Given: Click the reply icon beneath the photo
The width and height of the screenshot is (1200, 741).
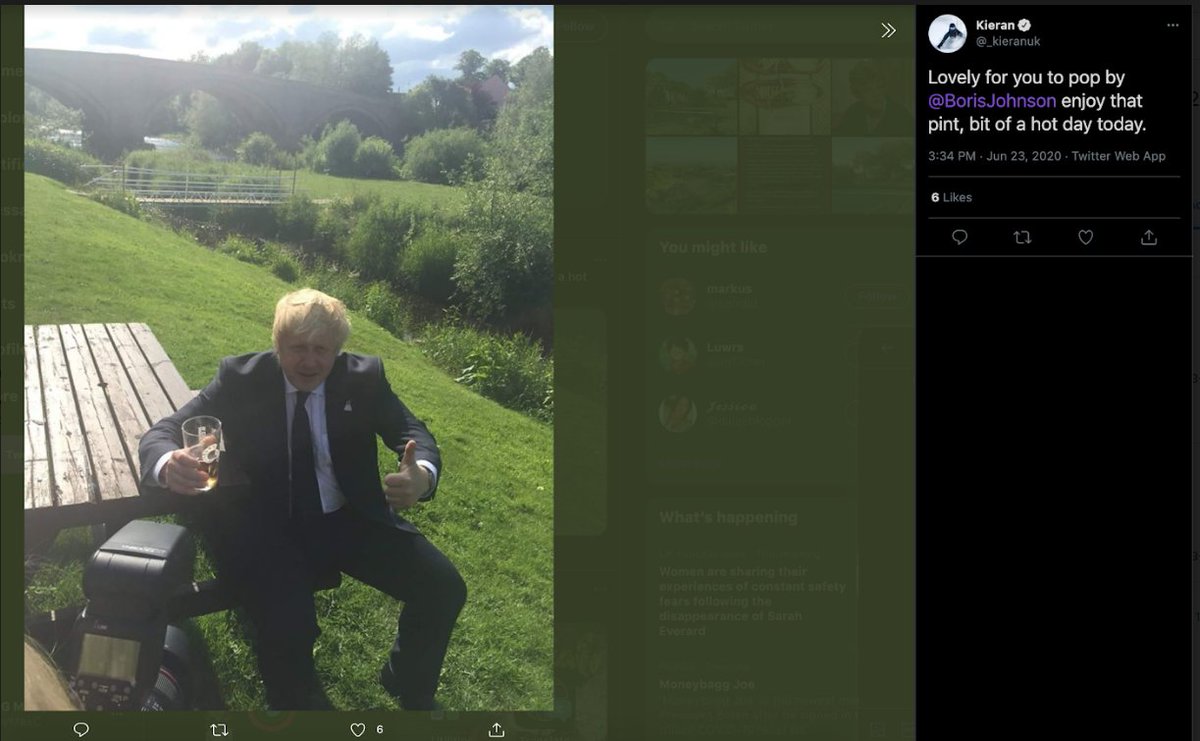Looking at the screenshot, I should tap(82, 730).
